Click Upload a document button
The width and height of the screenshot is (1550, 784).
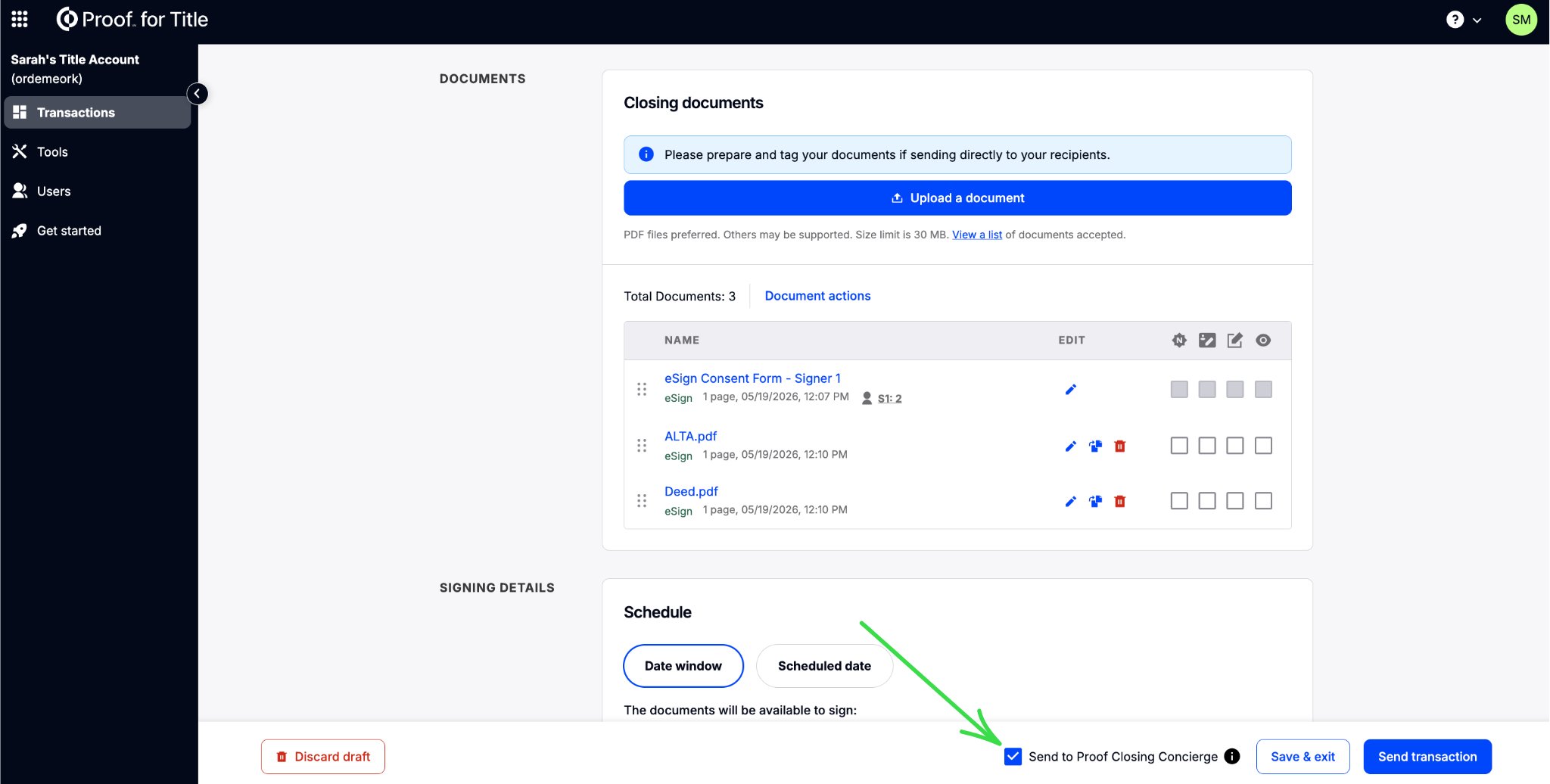click(x=957, y=198)
